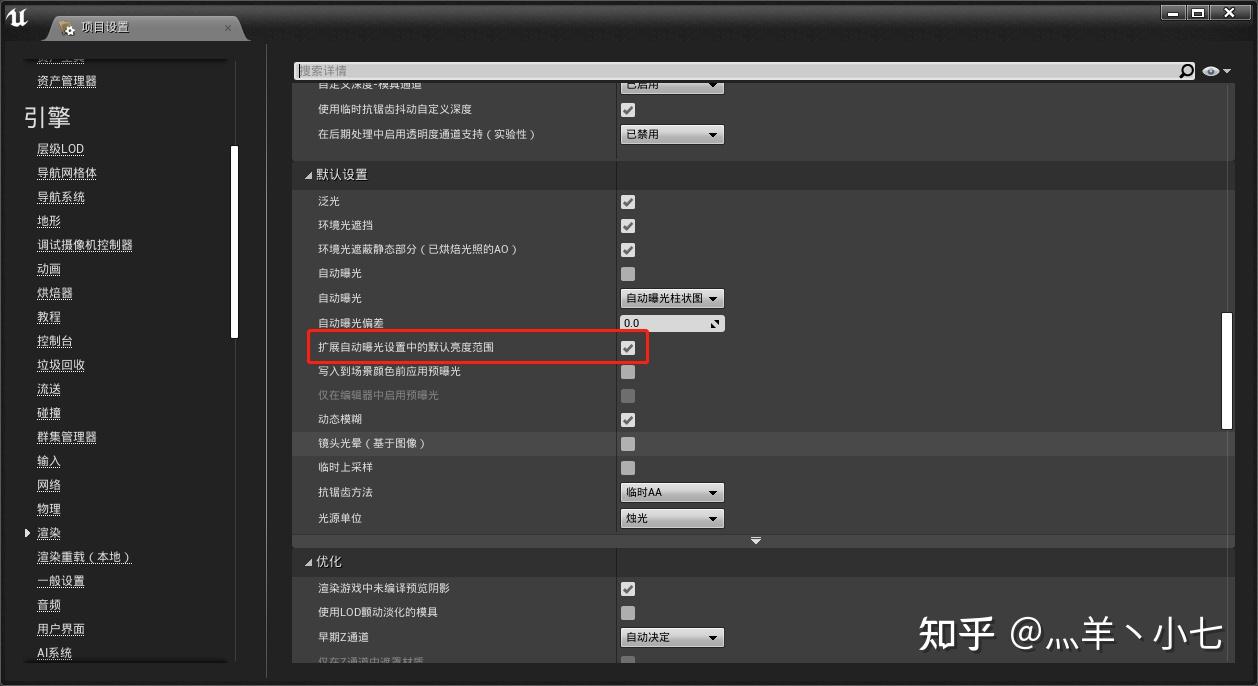The width and height of the screenshot is (1258, 686).
Task: Open the 物理 settings category
Action: [48, 509]
